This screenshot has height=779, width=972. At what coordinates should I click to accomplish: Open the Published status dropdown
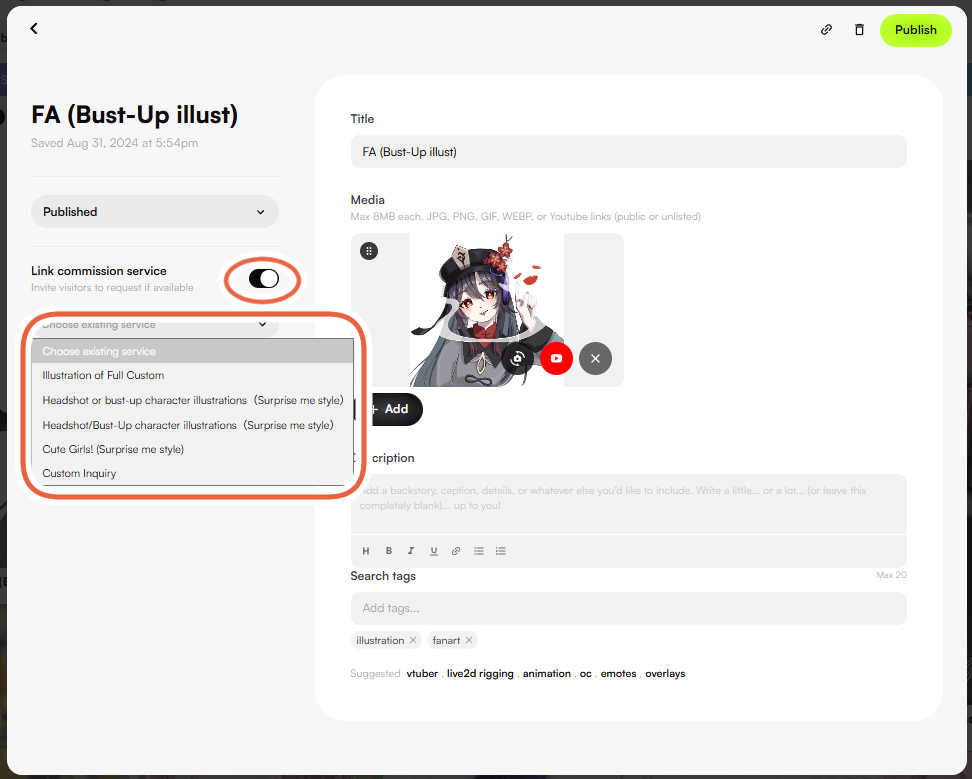[155, 212]
